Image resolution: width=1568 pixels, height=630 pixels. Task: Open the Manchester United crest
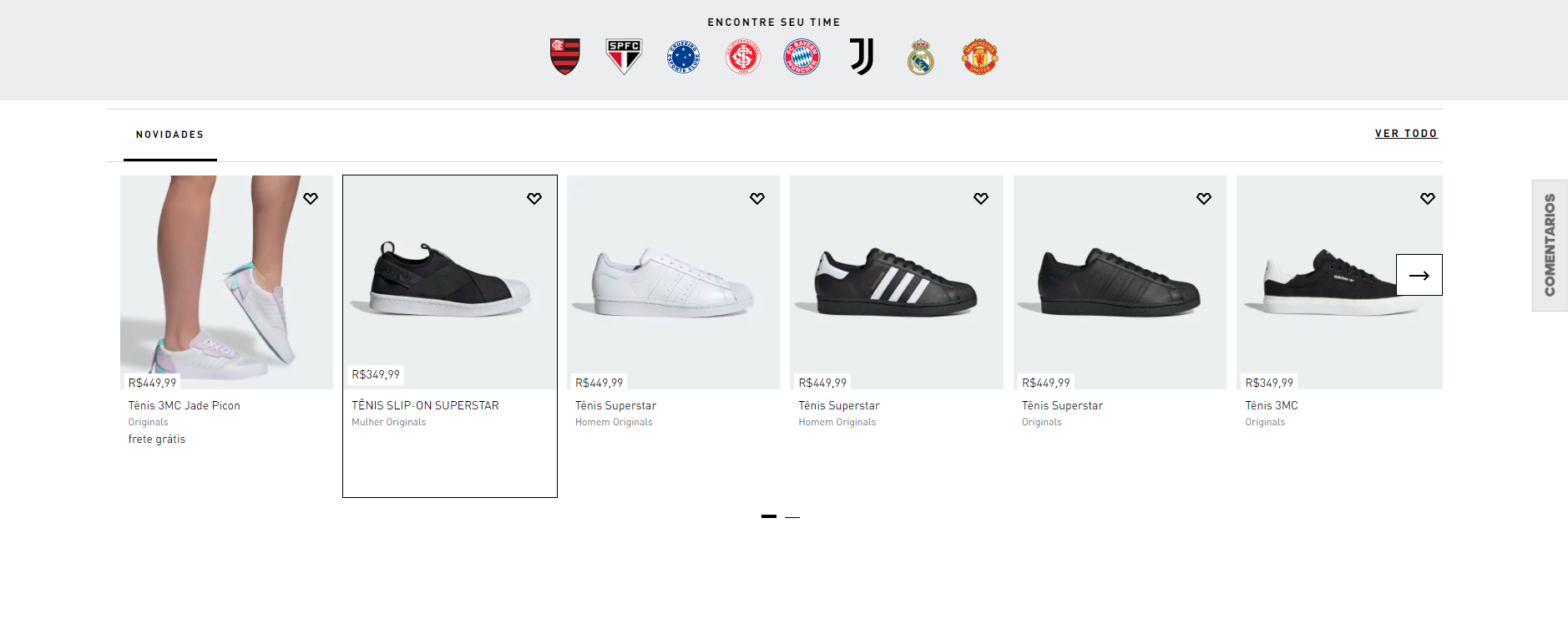click(979, 57)
